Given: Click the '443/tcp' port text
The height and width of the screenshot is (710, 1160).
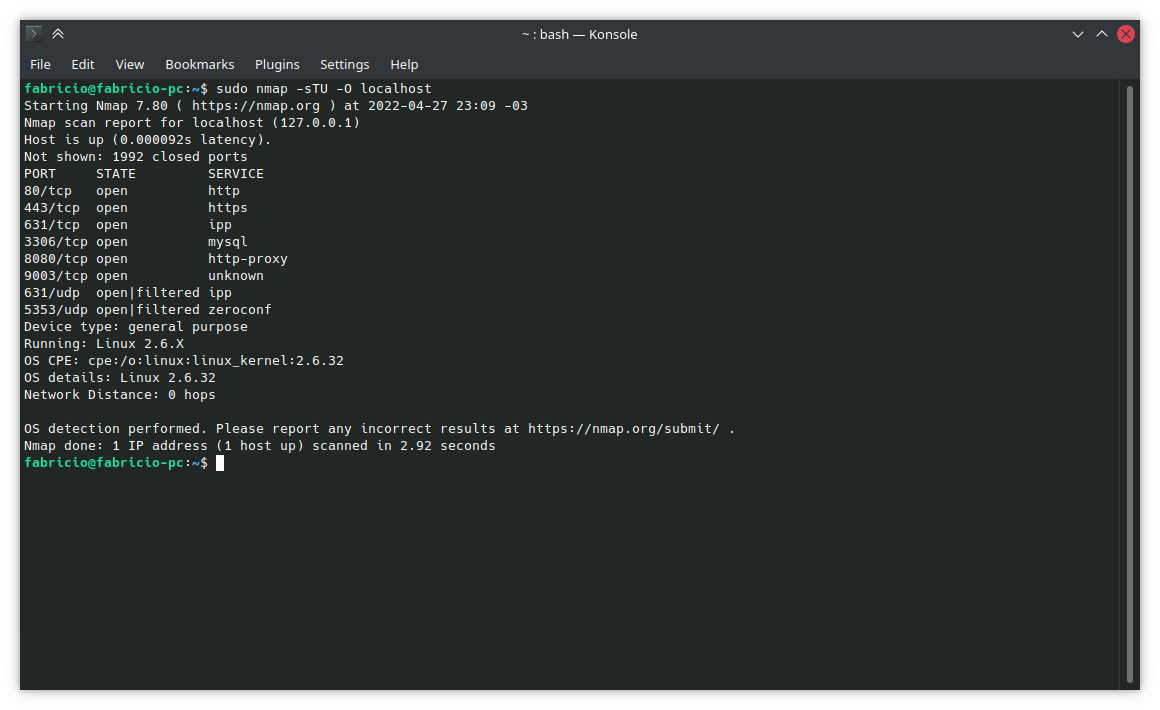Looking at the screenshot, I should click(x=52, y=208).
